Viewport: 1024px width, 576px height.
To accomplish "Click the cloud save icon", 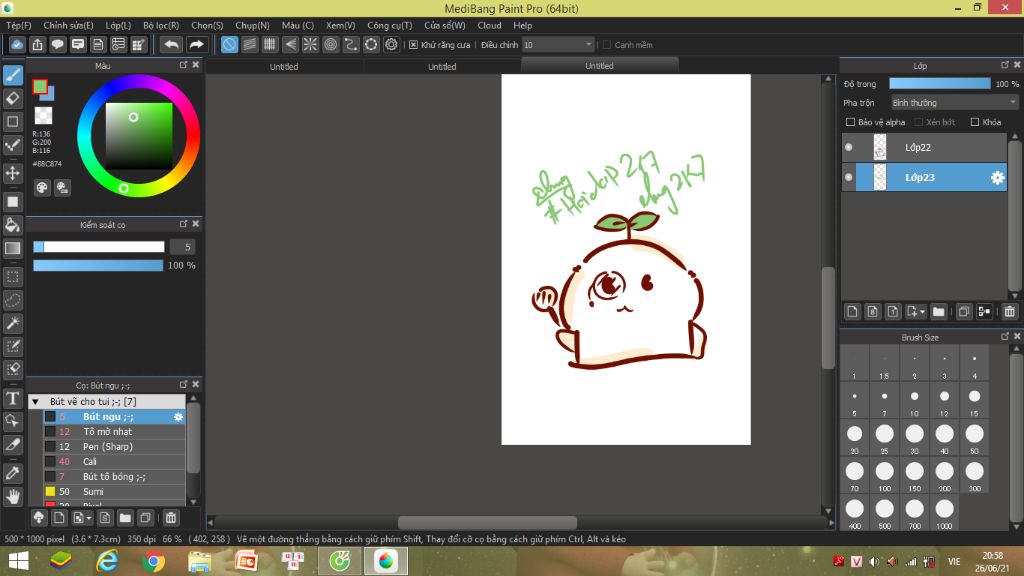I will [x=17, y=44].
